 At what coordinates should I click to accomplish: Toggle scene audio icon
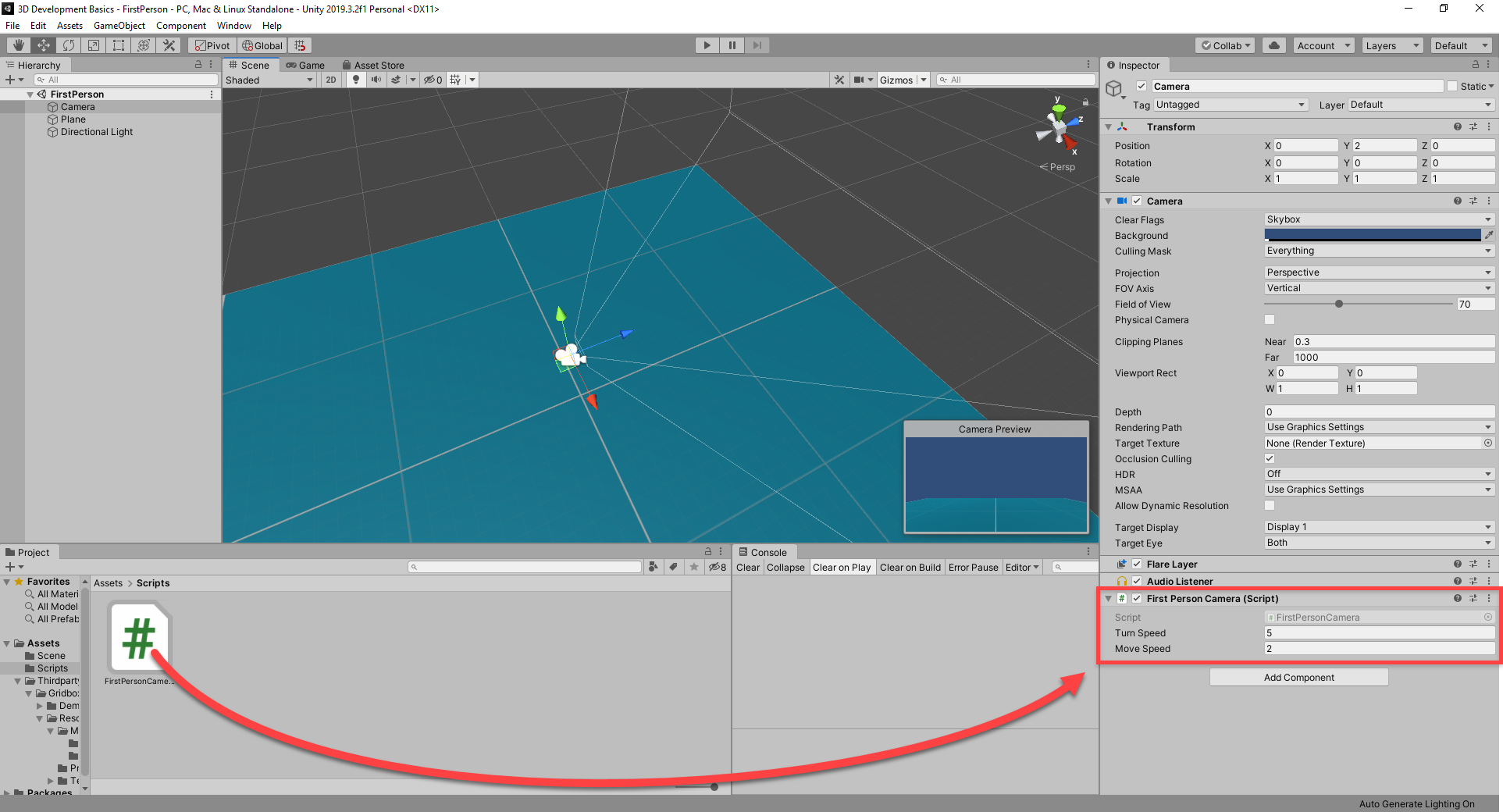pyautogui.click(x=376, y=80)
